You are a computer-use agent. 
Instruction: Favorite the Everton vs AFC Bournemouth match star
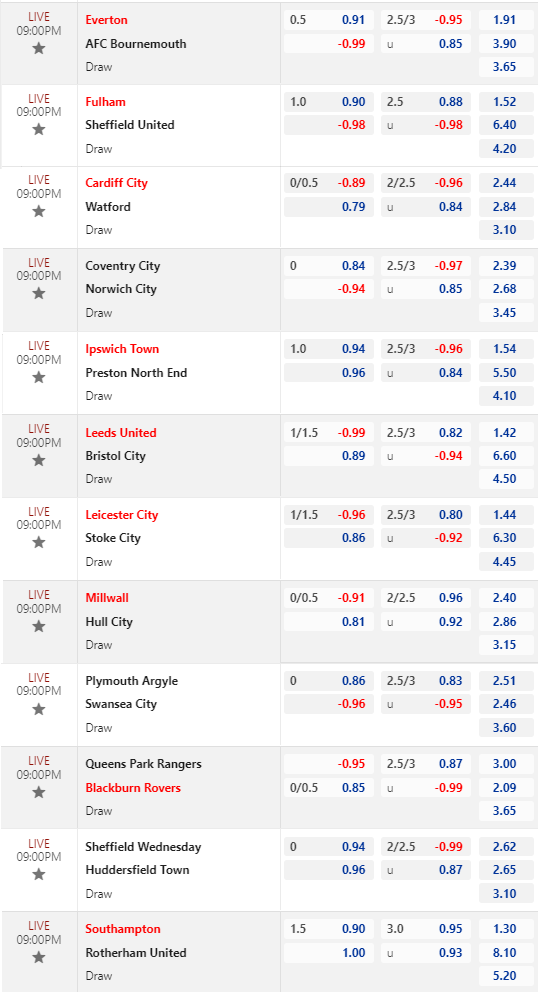point(39,48)
